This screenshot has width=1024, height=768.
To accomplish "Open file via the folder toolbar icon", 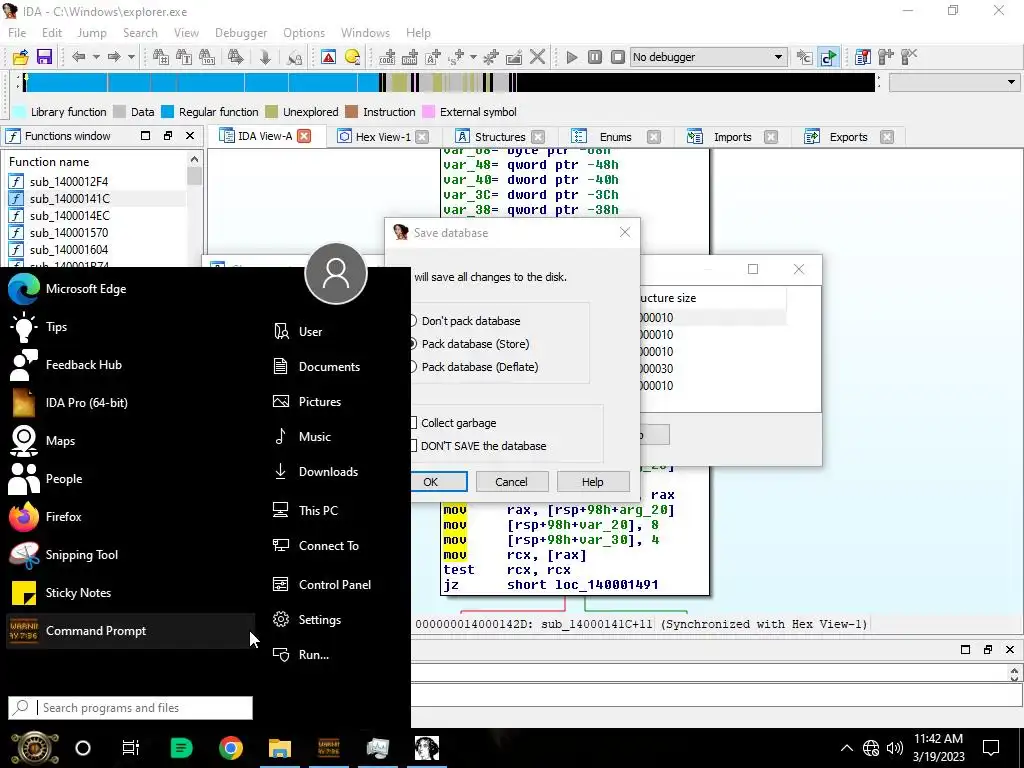I will click(x=21, y=57).
